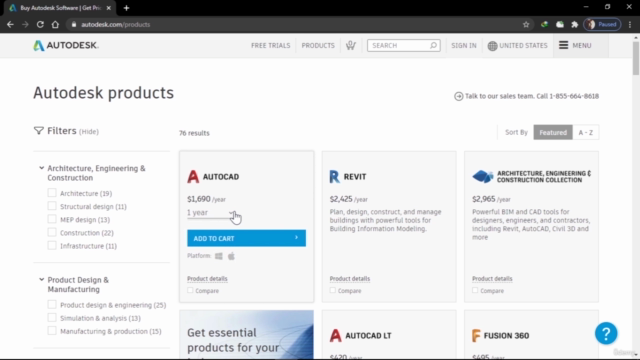Click the browser back arrow

(x=10, y=24)
